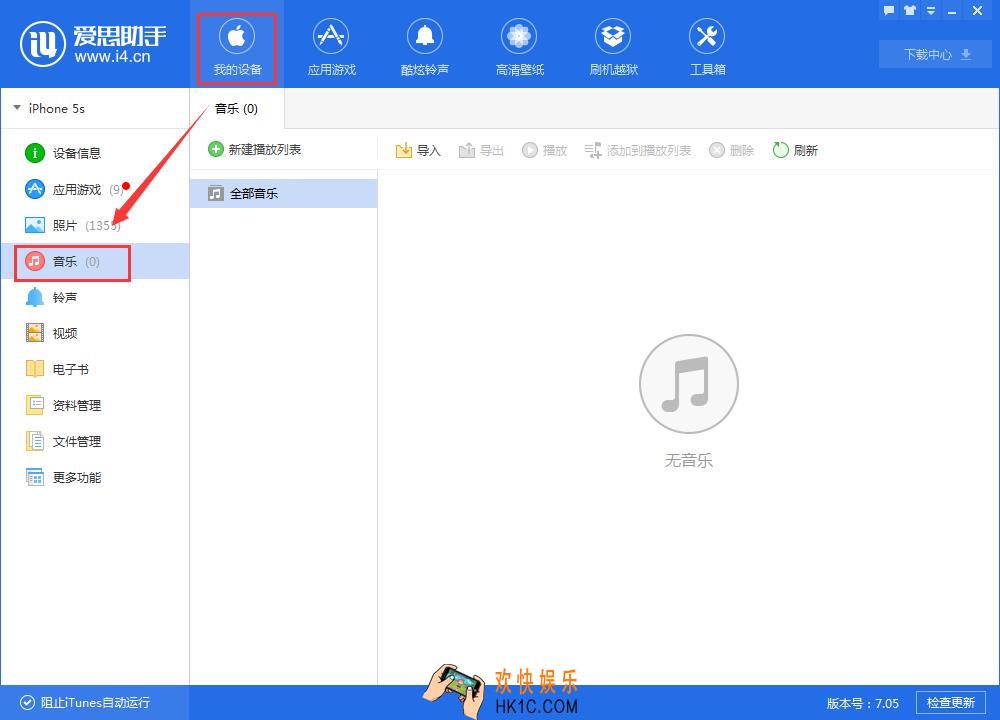Viewport: 1000px width, 720px height.
Task: Open the 工具箱 toolbox tab
Action: (x=707, y=48)
